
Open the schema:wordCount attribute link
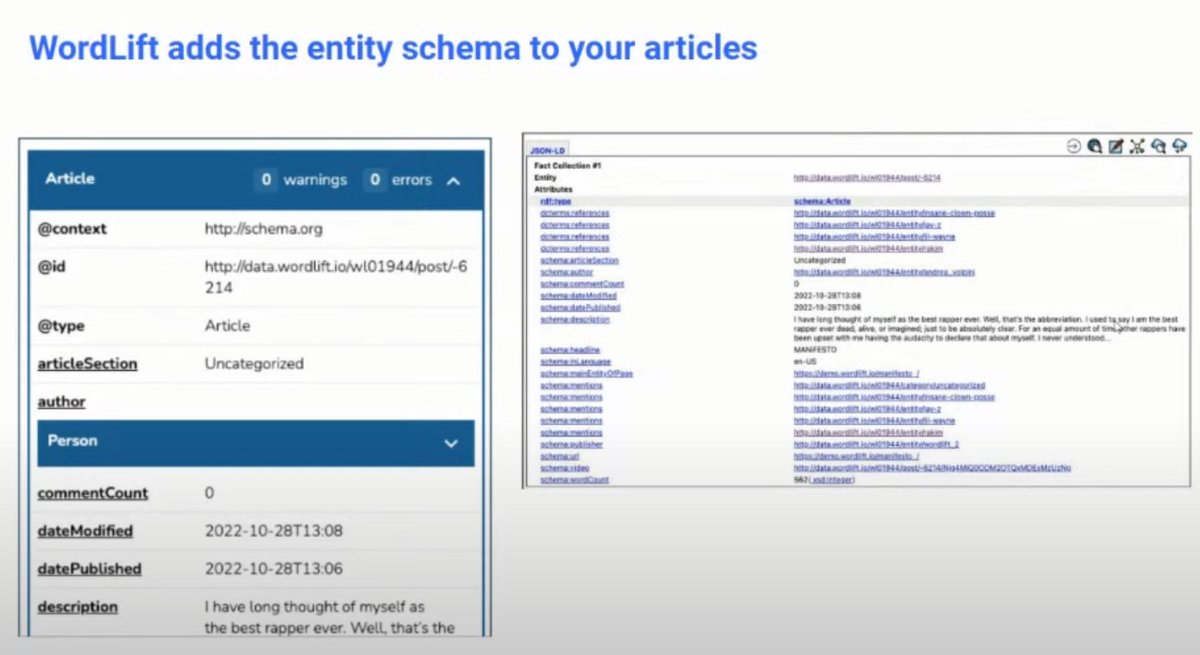click(x=575, y=480)
